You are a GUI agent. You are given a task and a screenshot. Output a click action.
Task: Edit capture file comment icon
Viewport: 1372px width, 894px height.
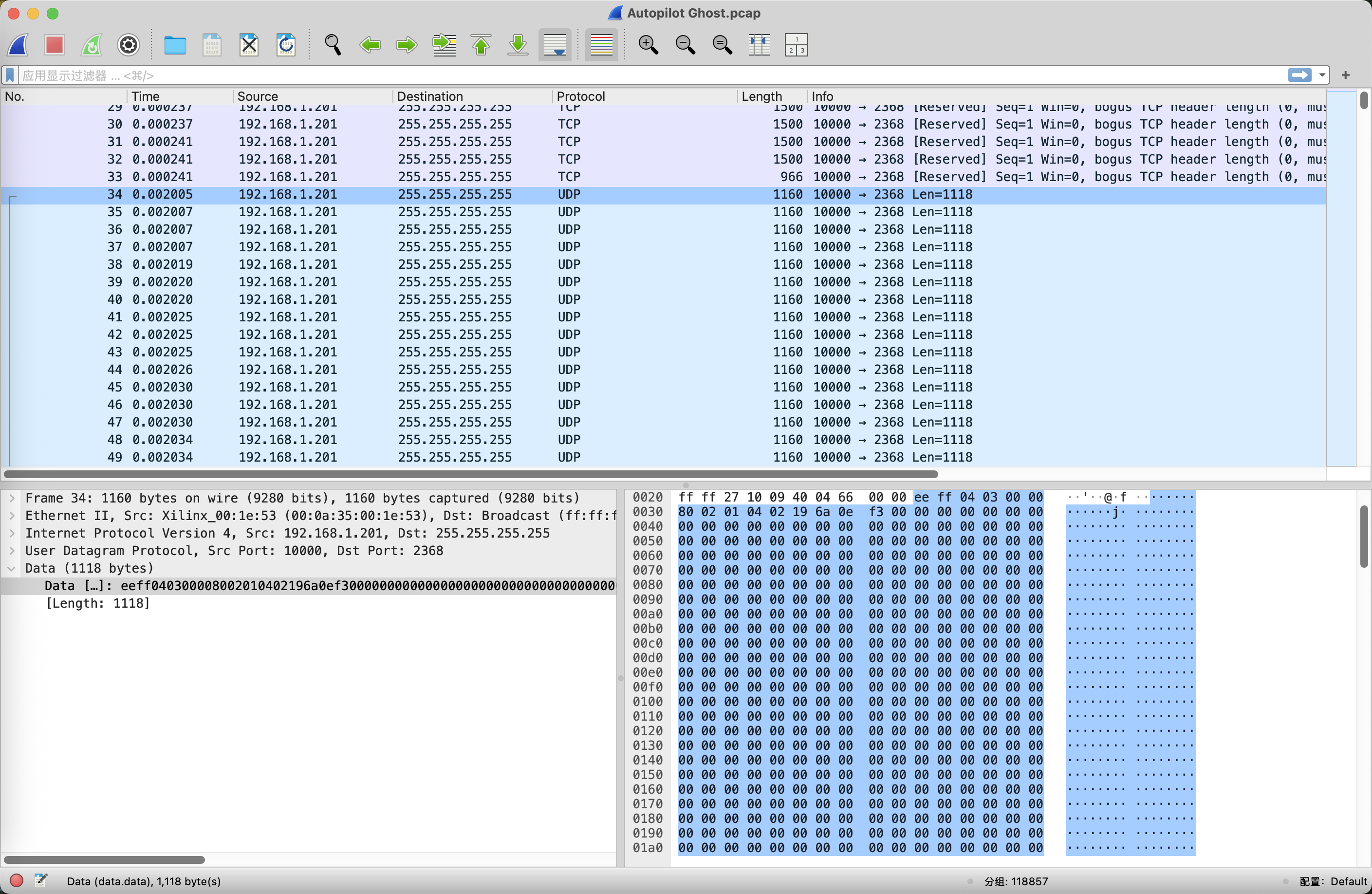pyautogui.click(x=40, y=880)
